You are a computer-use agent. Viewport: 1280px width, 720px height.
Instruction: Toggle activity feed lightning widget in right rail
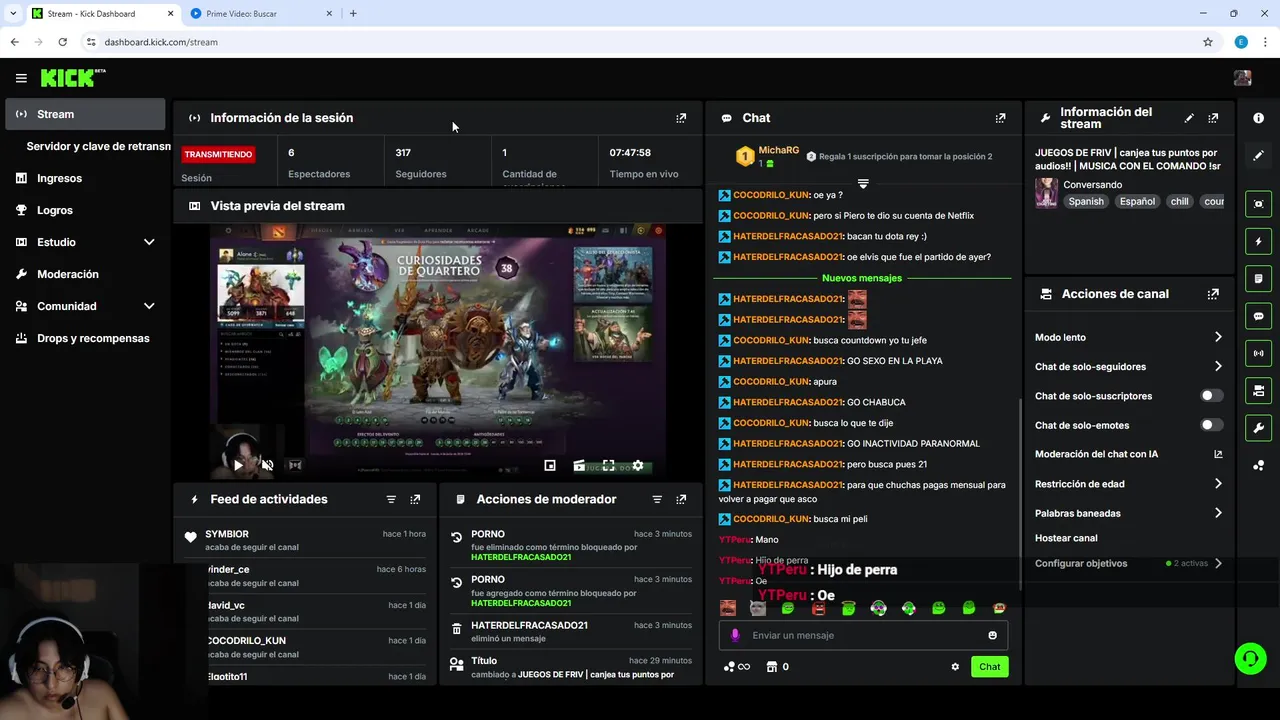coord(1258,241)
